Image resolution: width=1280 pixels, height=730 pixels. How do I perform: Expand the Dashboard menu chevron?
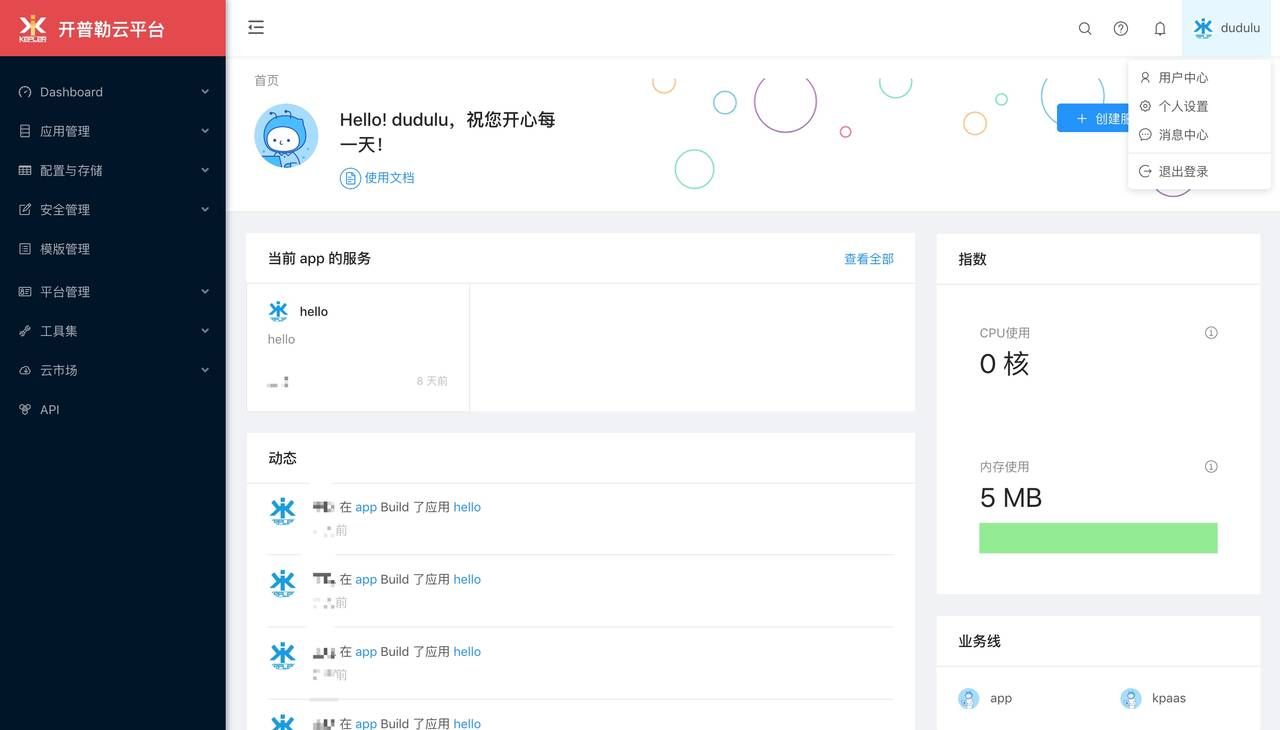205,92
